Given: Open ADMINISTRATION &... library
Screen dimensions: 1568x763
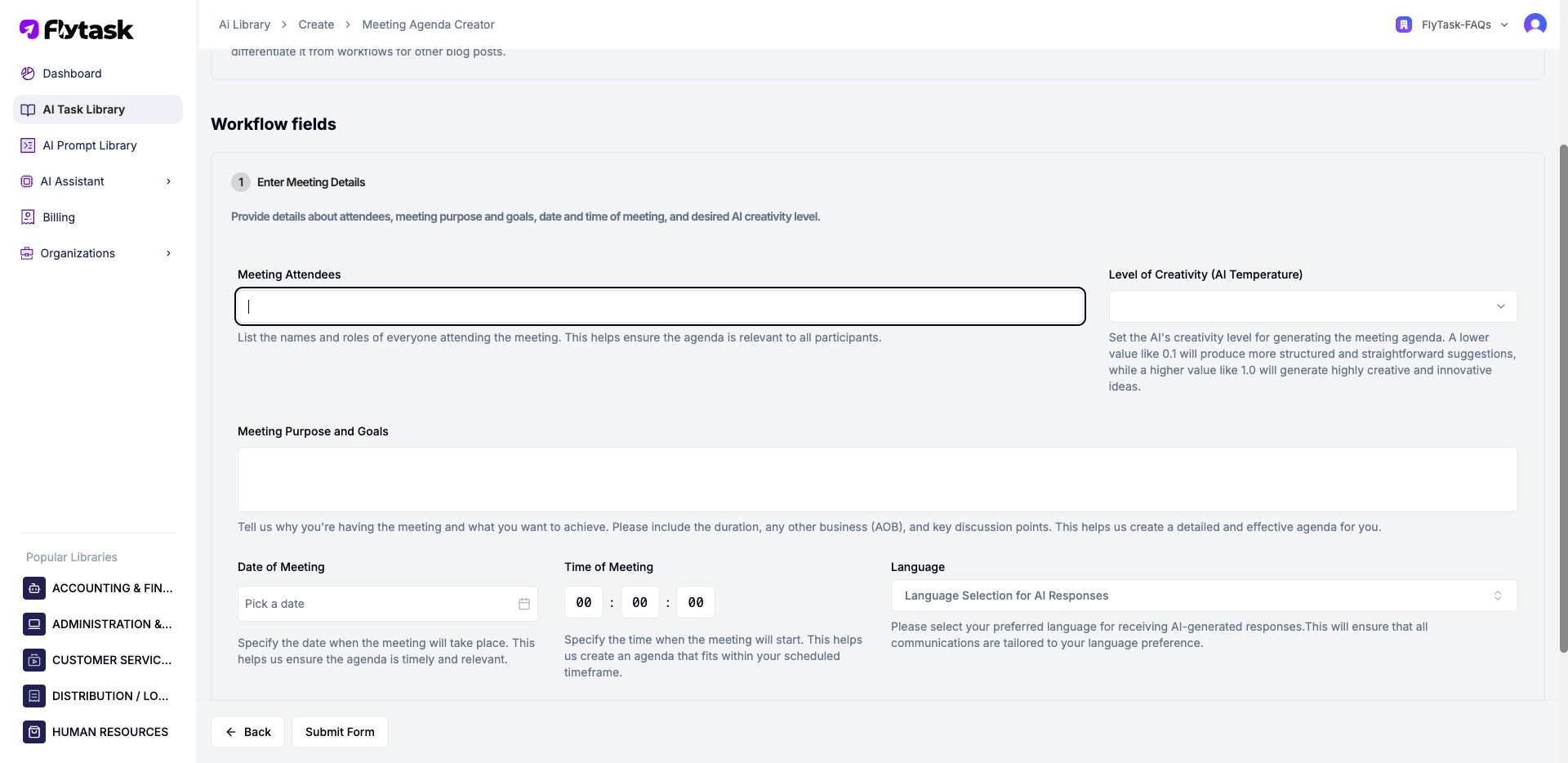Looking at the screenshot, I should click(98, 624).
